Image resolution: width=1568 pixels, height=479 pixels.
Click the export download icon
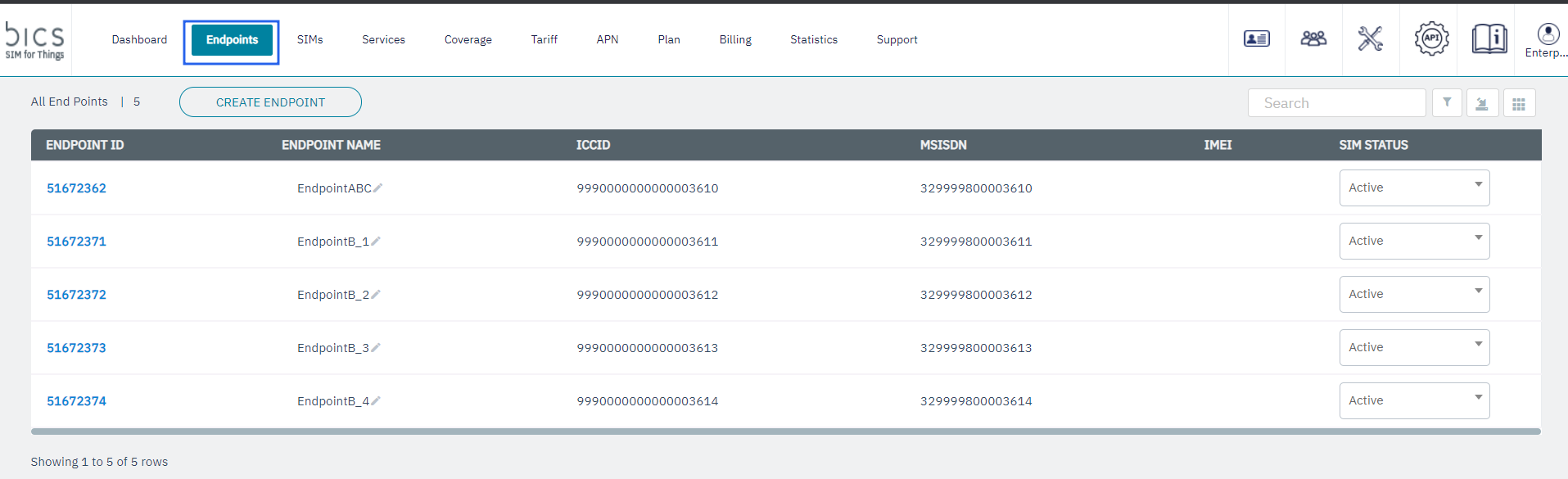[1482, 103]
